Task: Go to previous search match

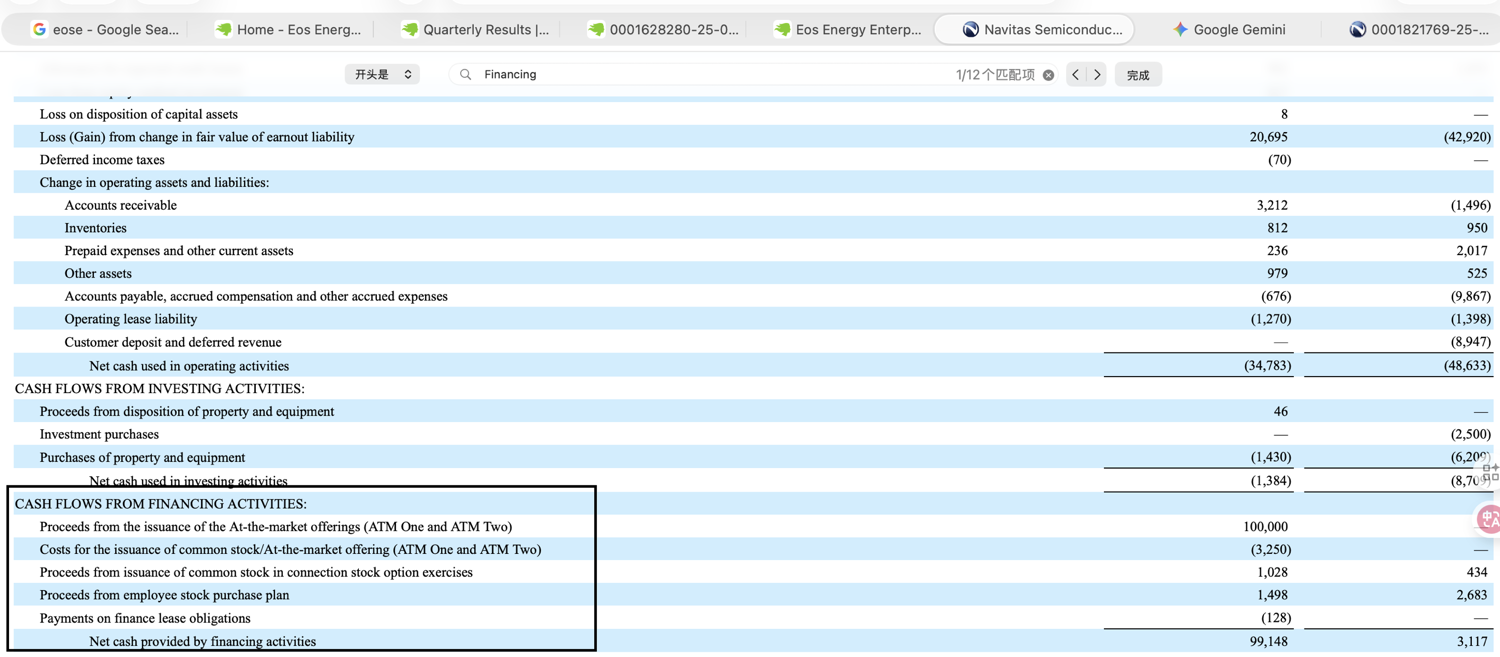Action: tap(1076, 75)
